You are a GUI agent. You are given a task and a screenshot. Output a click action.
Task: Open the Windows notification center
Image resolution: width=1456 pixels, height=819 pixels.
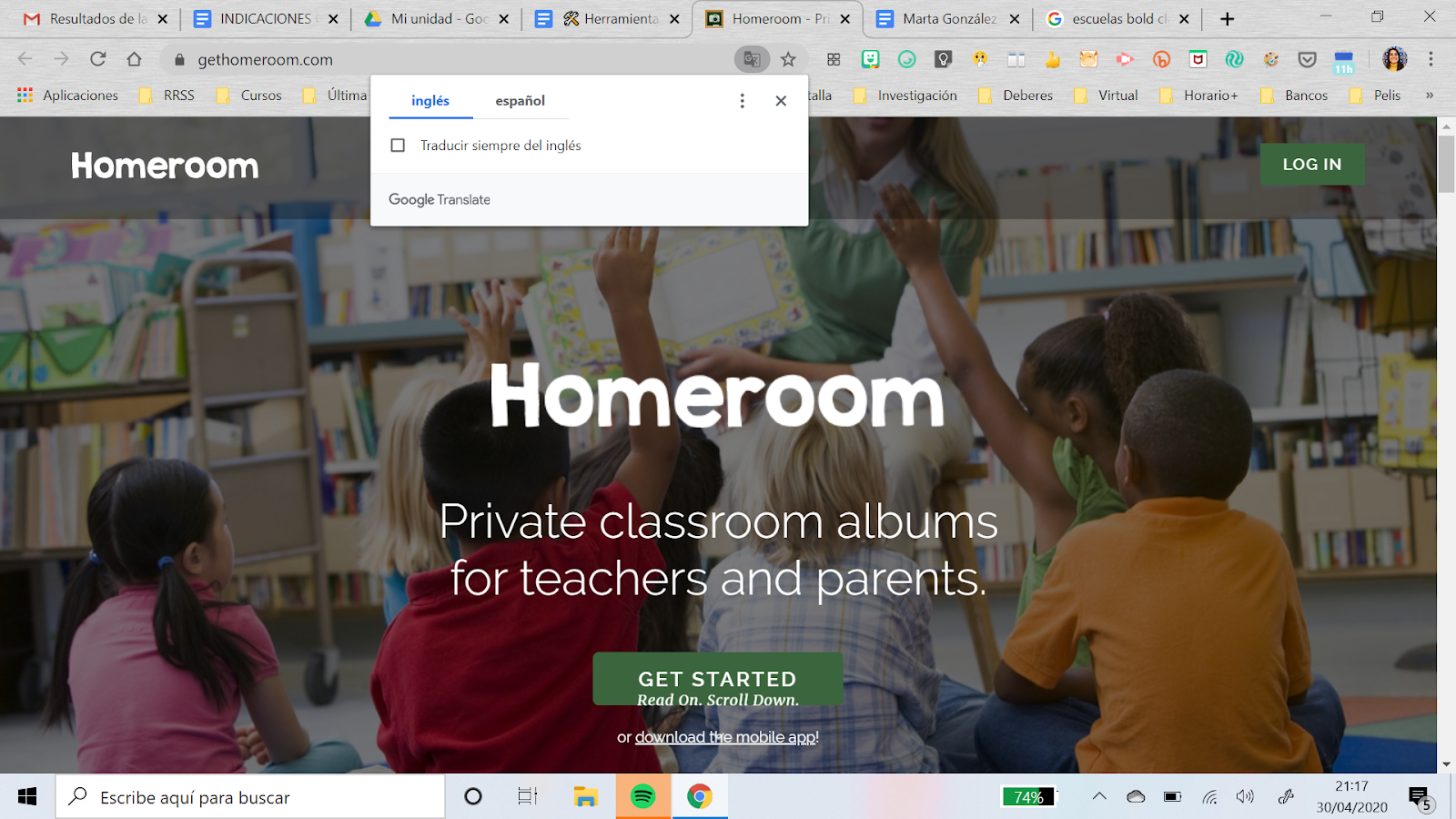[1421, 798]
